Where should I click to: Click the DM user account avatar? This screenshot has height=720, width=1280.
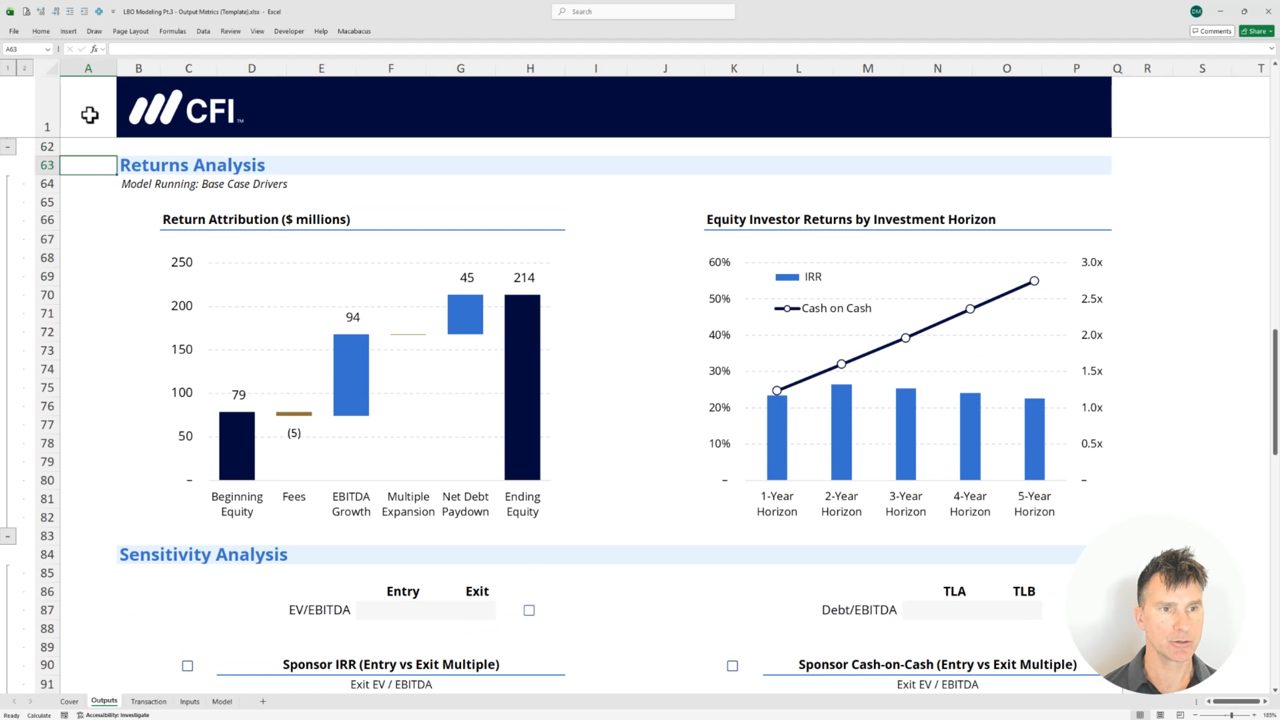pyautogui.click(x=1196, y=11)
